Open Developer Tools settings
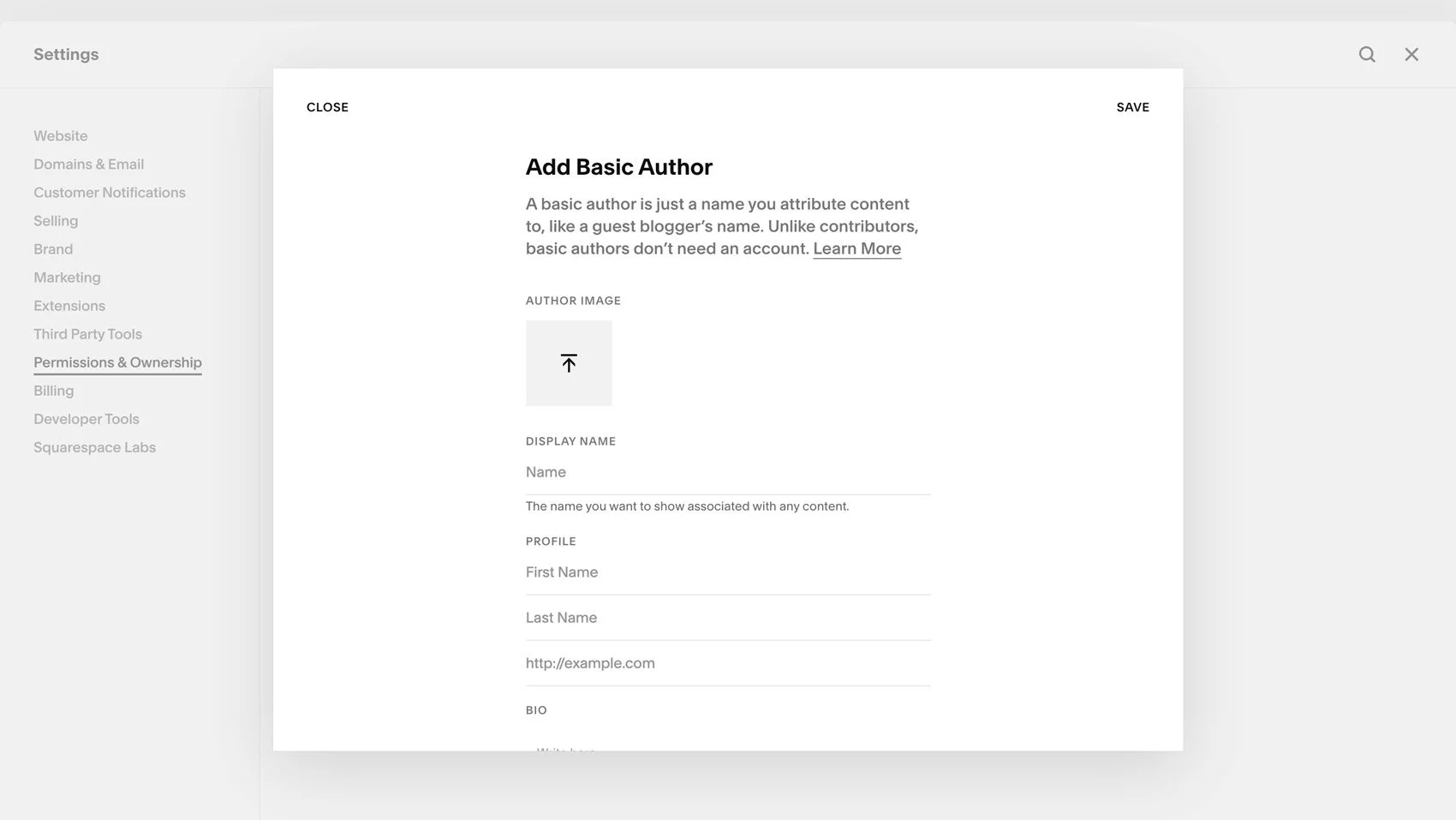 click(x=87, y=419)
